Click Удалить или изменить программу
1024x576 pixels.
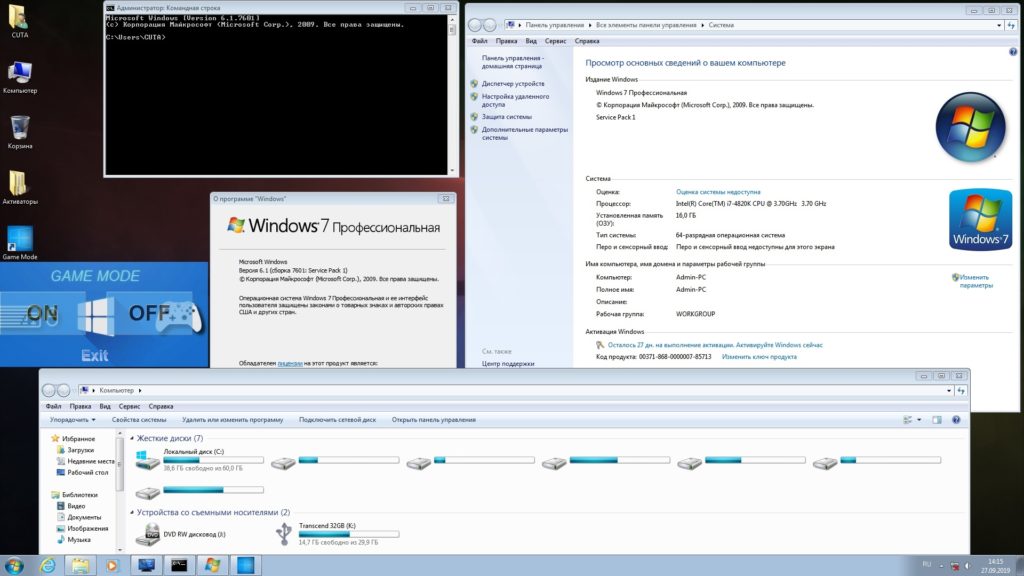pos(232,420)
